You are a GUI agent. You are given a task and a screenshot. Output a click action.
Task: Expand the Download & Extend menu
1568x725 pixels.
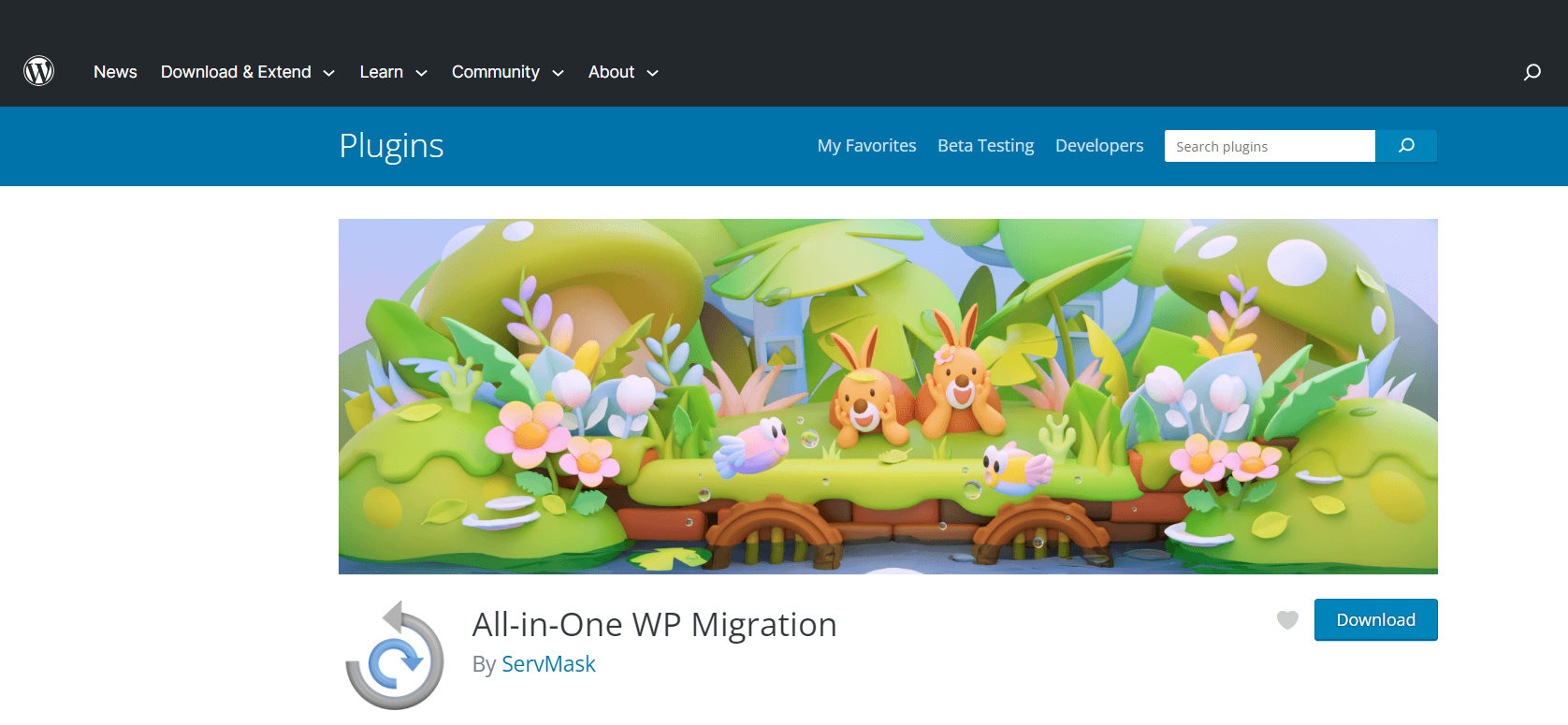click(248, 72)
